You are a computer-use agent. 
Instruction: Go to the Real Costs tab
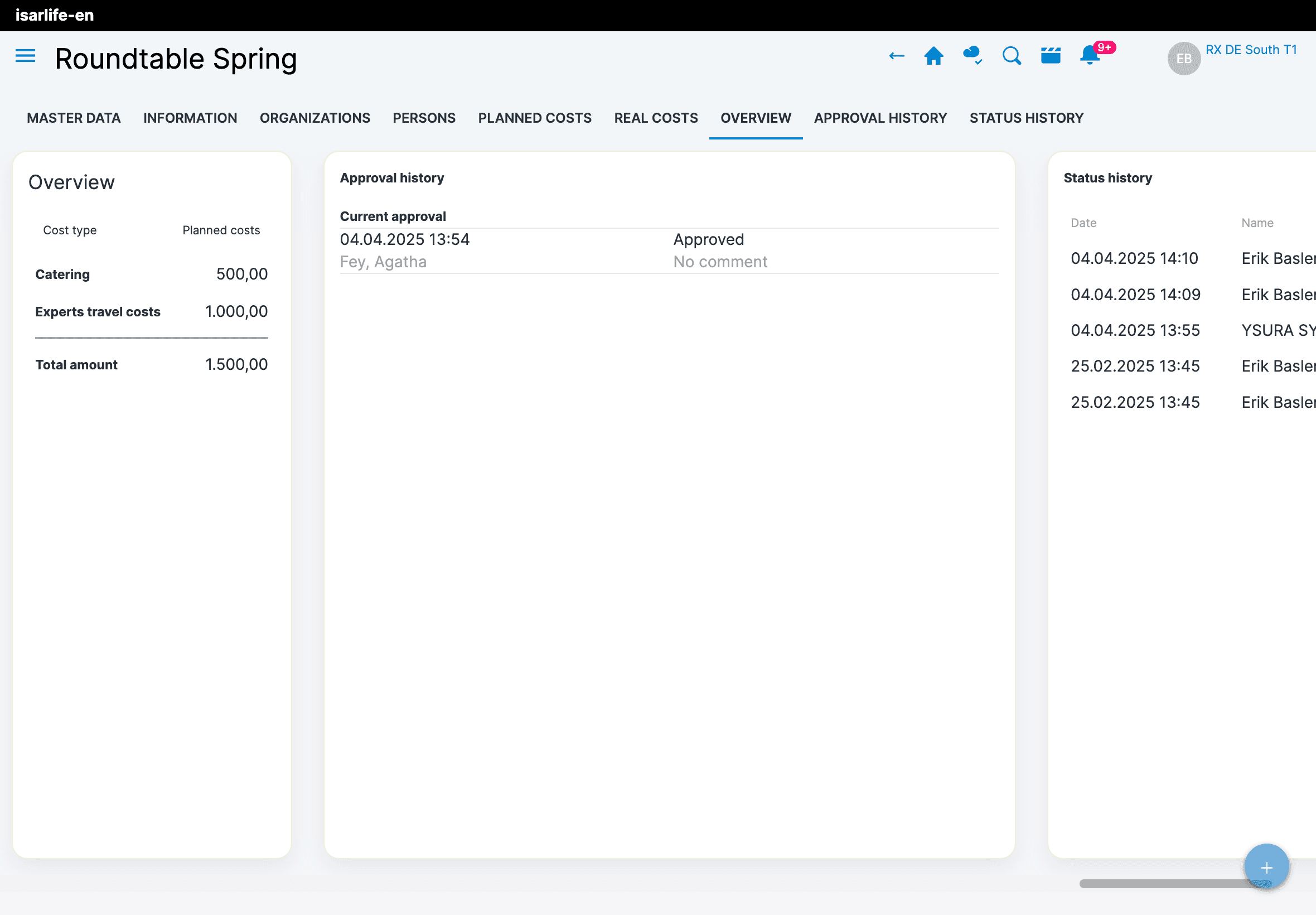(656, 118)
